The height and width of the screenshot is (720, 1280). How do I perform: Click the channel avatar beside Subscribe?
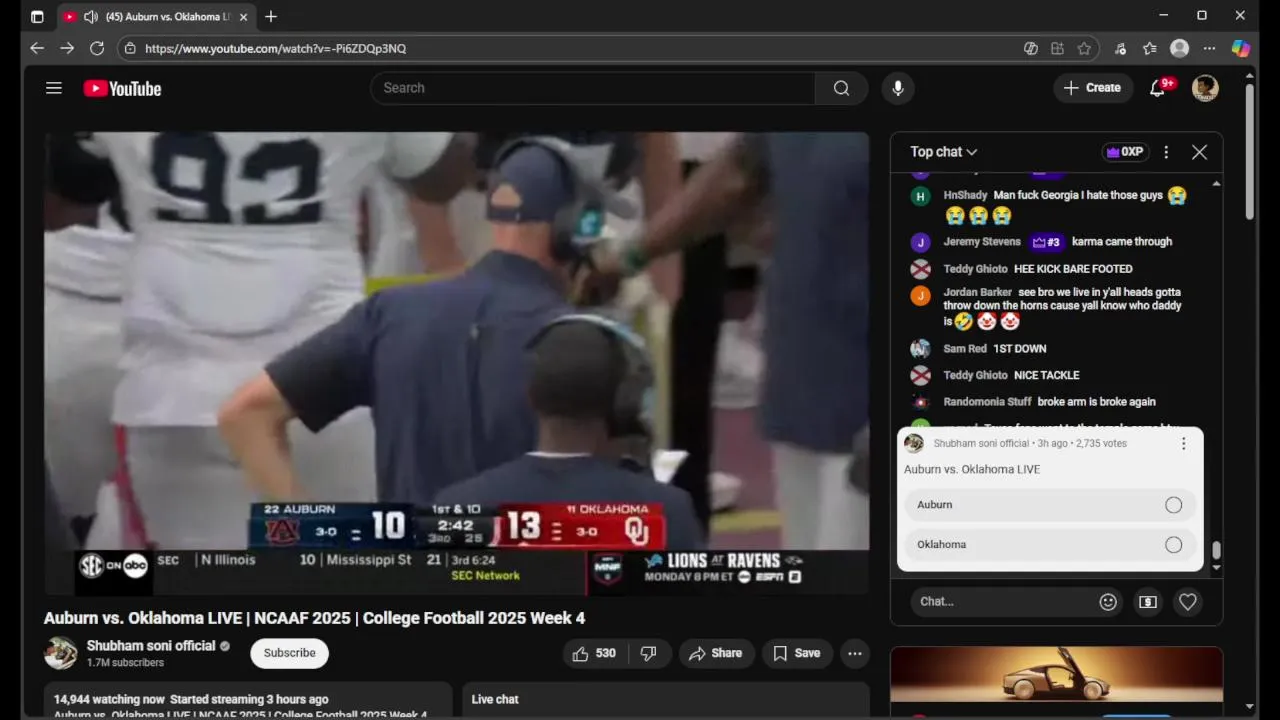coord(61,653)
